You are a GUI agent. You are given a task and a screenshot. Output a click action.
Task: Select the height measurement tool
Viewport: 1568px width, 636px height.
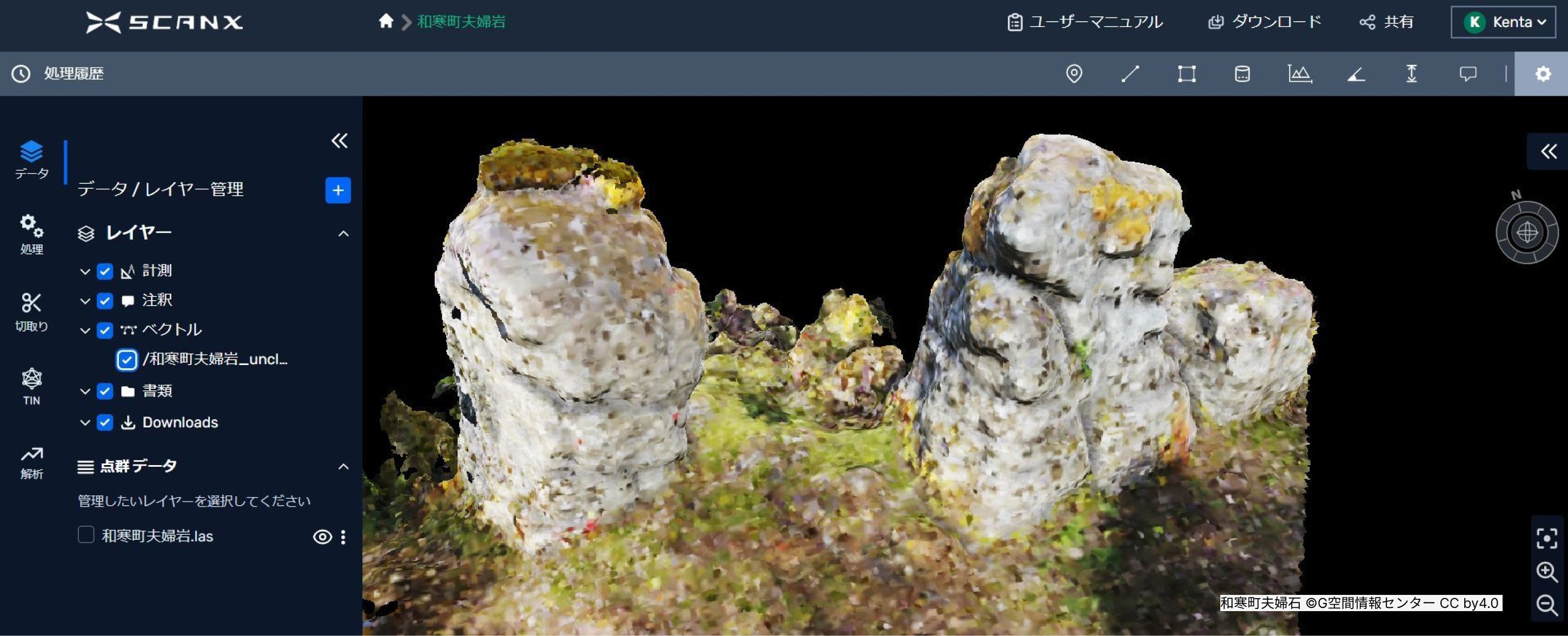[1411, 74]
